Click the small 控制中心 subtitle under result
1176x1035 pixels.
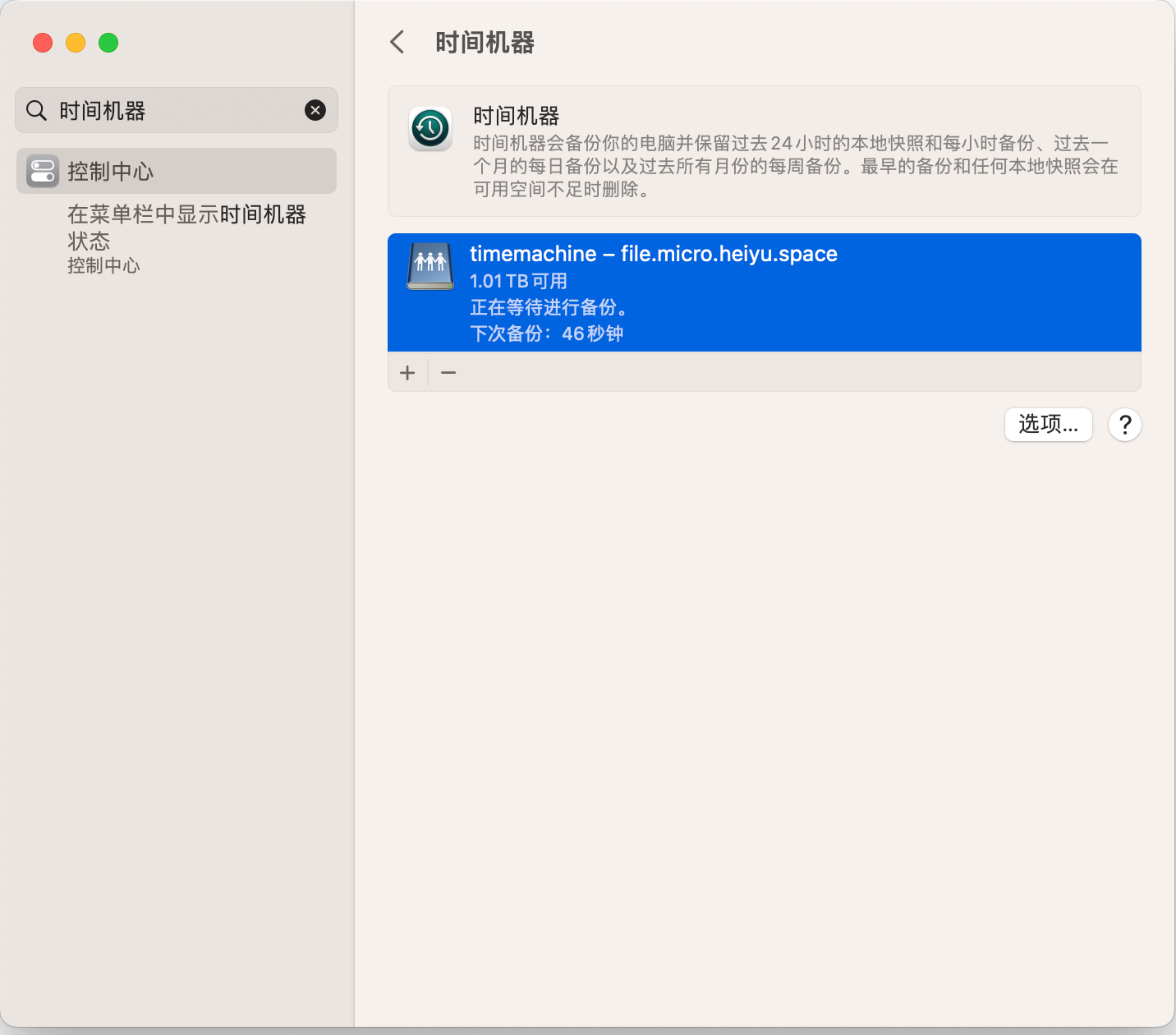(103, 265)
